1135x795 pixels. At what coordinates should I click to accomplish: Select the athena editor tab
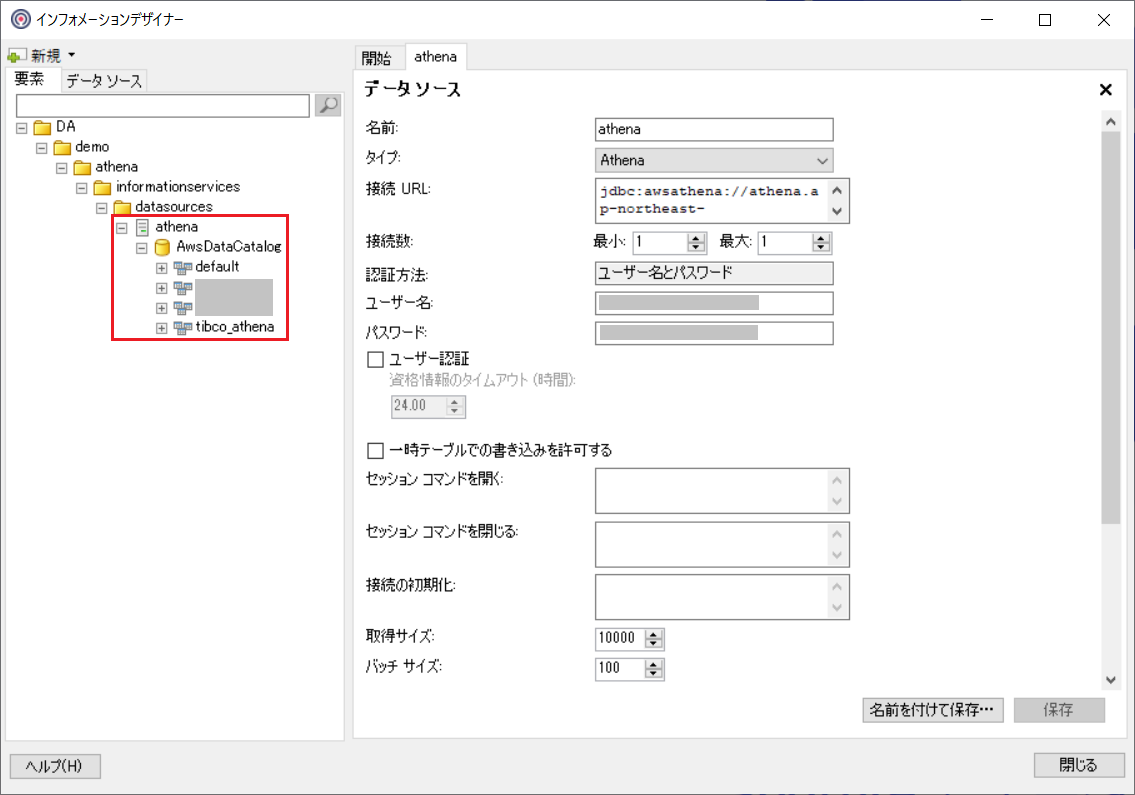click(435, 56)
